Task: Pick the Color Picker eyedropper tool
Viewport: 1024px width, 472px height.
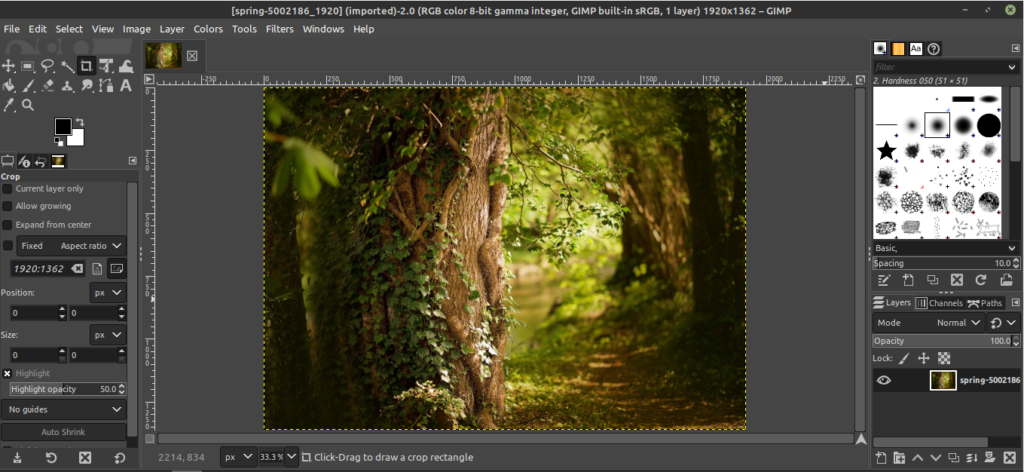Action: (x=8, y=105)
